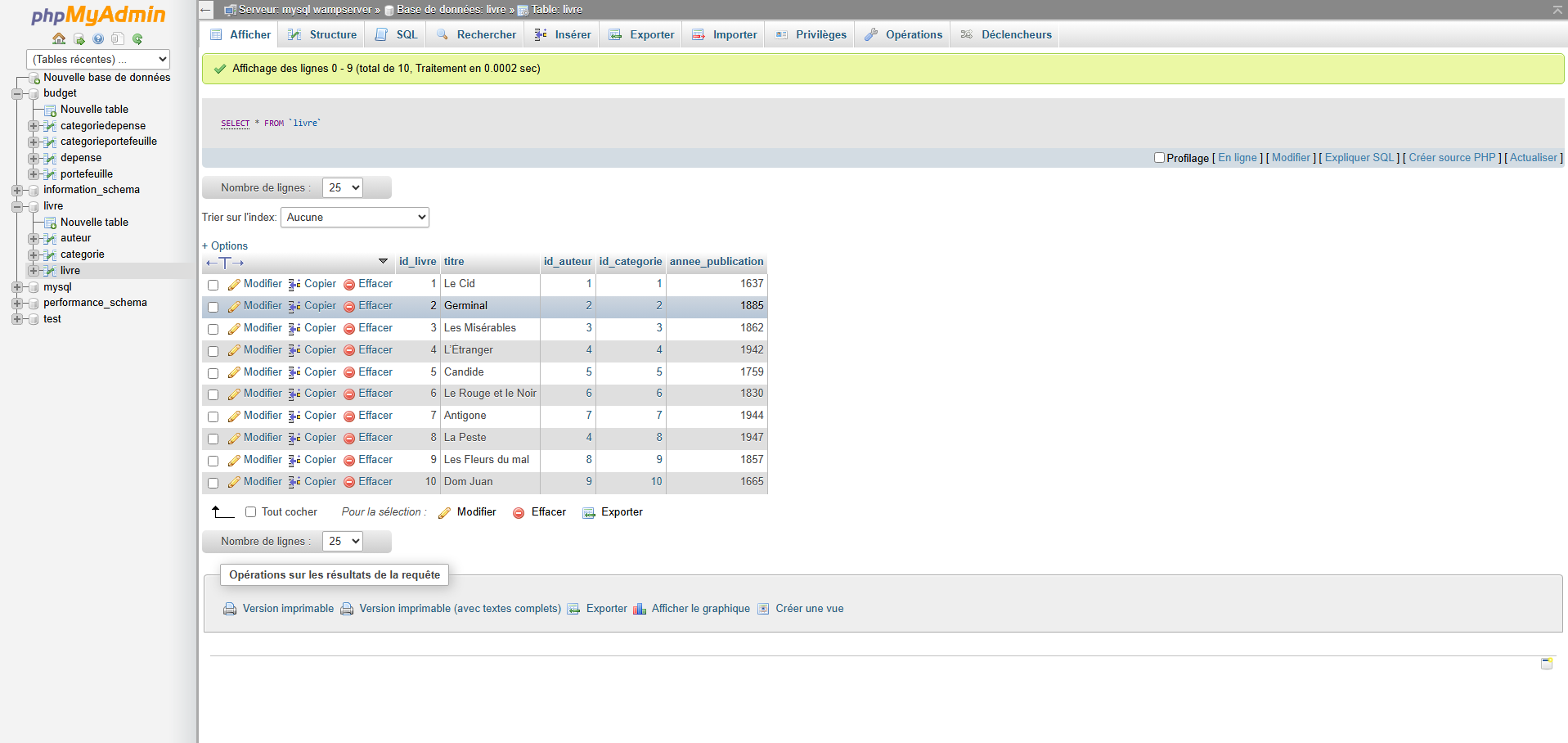Refresh the navigation panel with the green icon
The height and width of the screenshot is (743, 1568).
click(x=136, y=38)
